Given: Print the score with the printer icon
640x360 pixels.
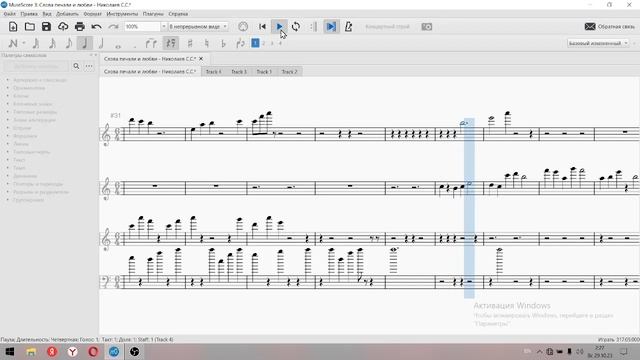Looking at the screenshot, I should pyautogui.click(x=80, y=27).
